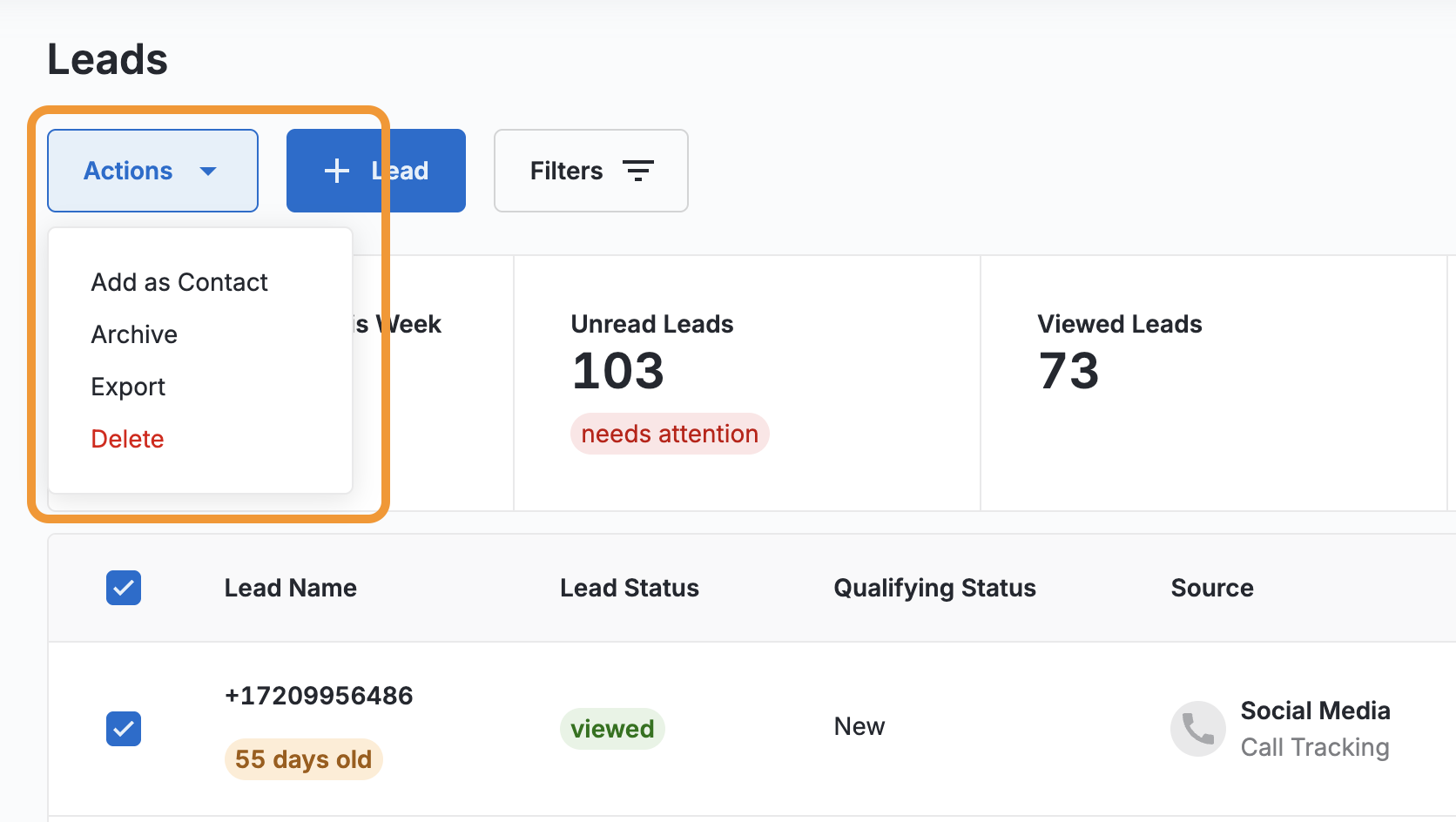Screen dimensions: 1456x822
Task: Sort by Lead Status column header
Action: 629,588
